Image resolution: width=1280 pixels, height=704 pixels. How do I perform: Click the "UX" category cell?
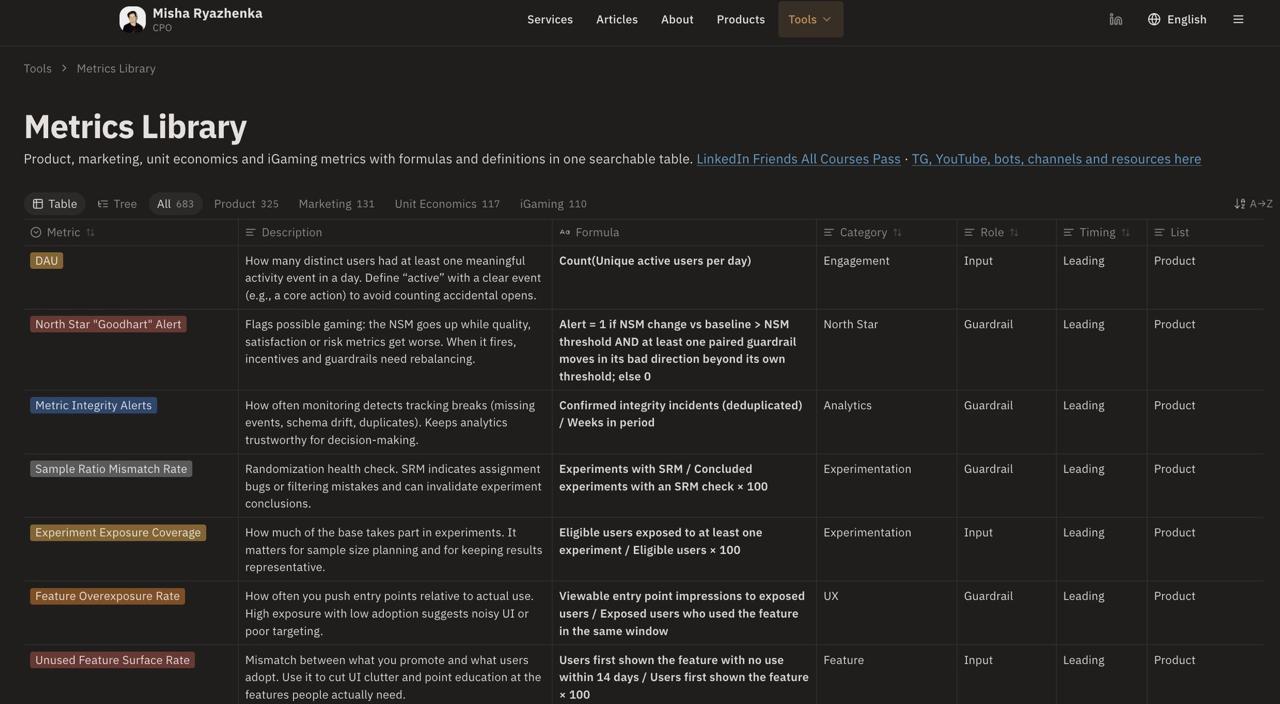(x=831, y=596)
